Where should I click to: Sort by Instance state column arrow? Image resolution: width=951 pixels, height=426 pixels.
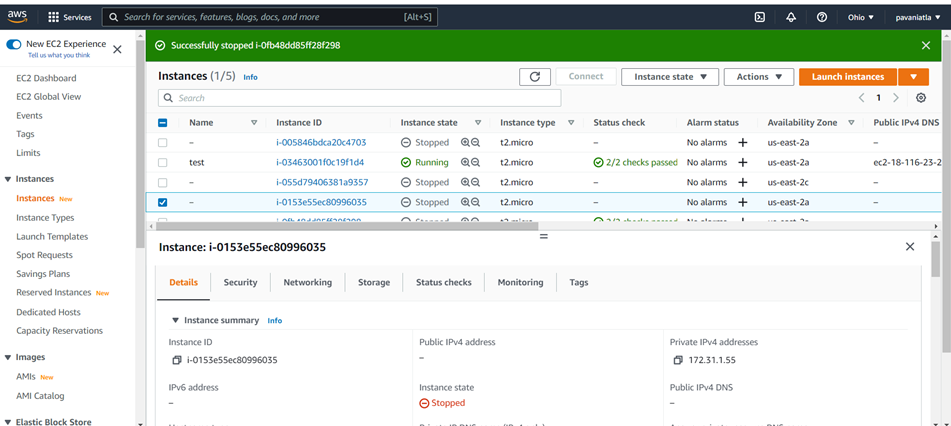point(478,123)
